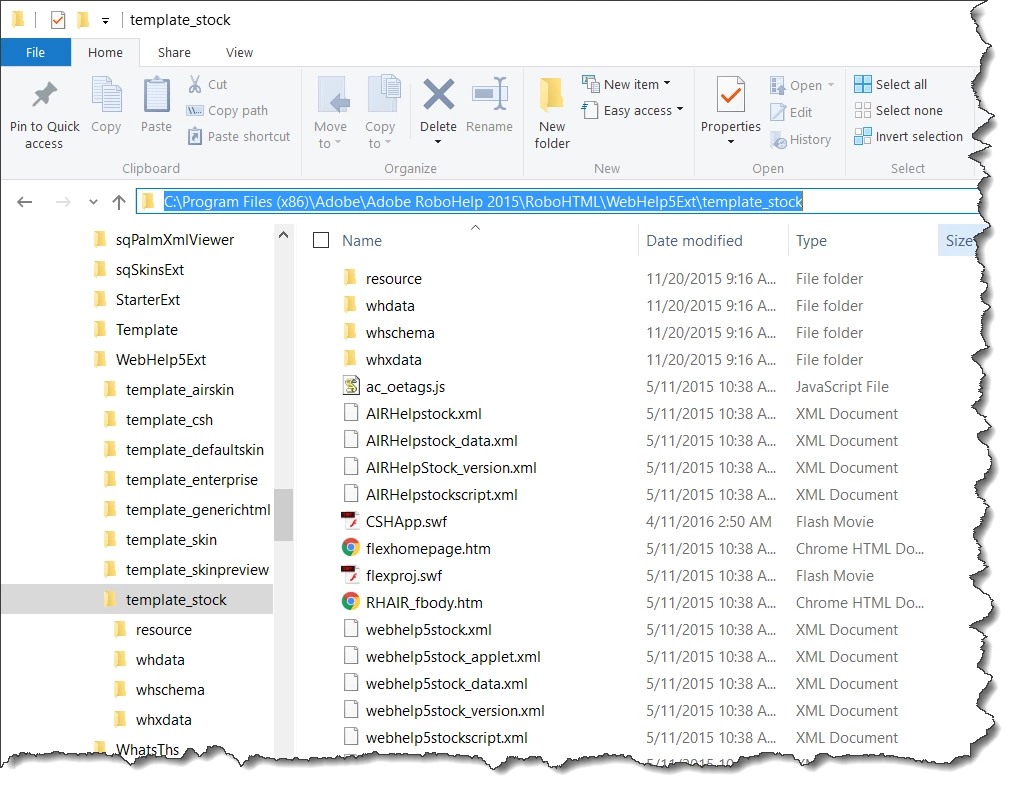This screenshot has height=792, width=1016.
Task: Select webhelp5stock_version.xml file
Action: point(455,711)
